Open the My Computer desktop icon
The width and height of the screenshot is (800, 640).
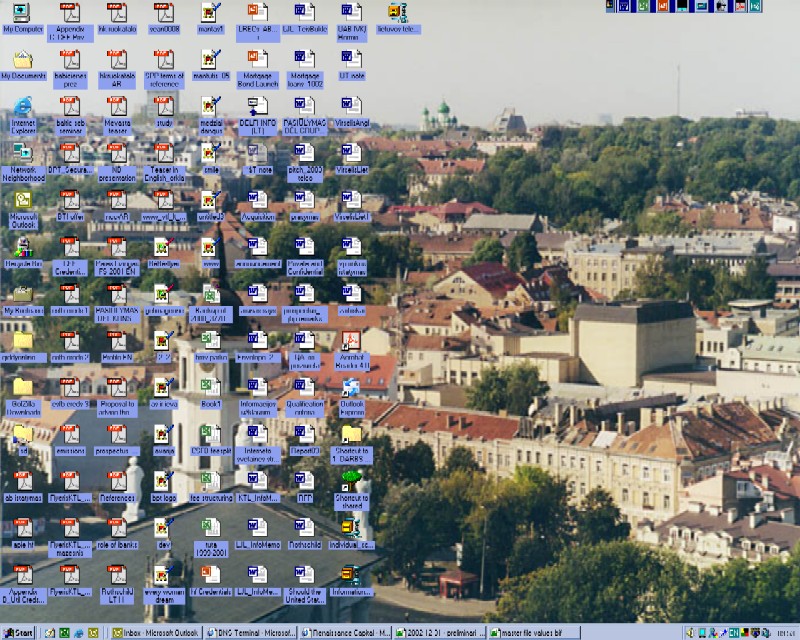click(x=22, y=13)
